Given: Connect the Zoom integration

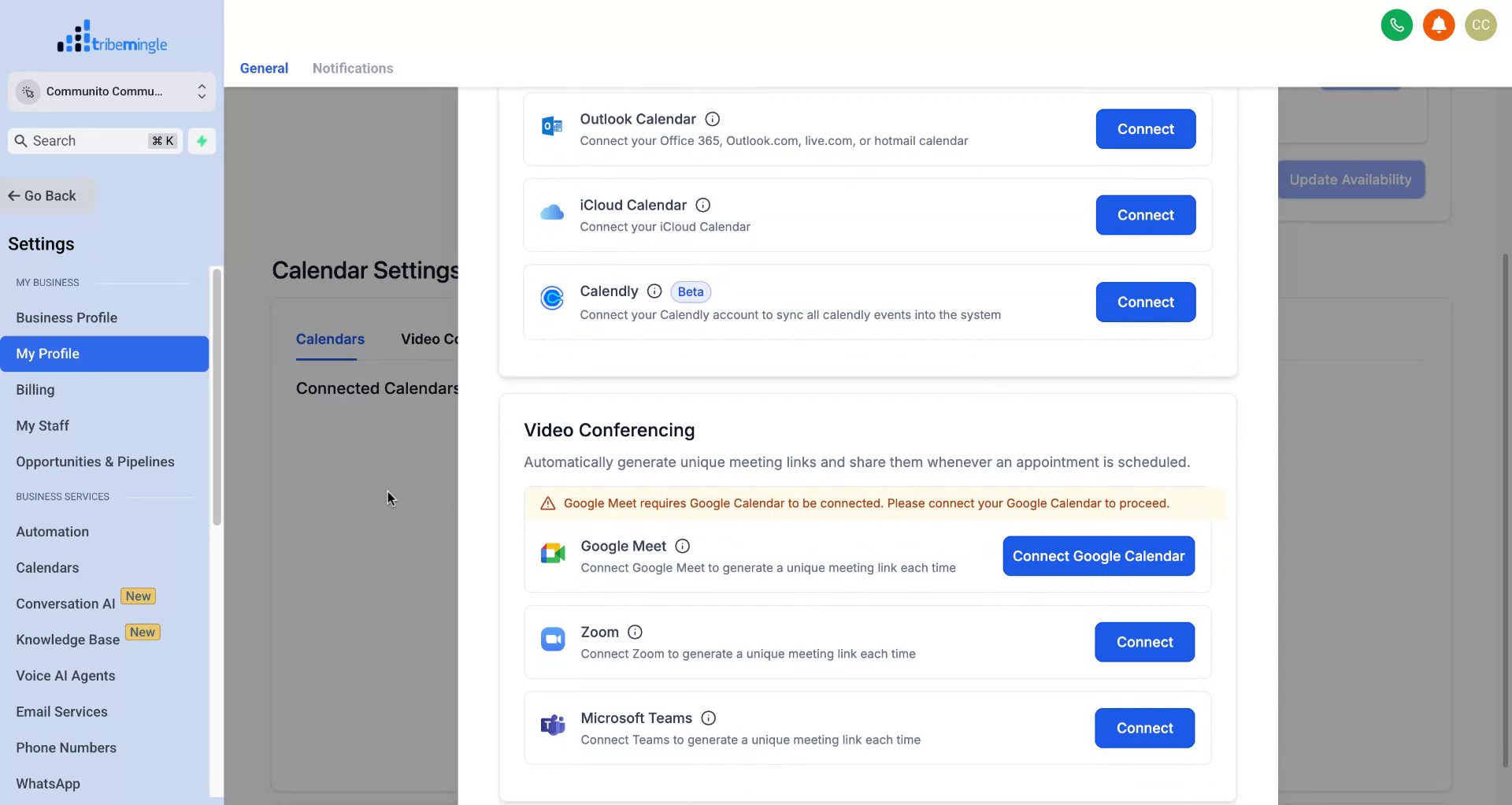Looking at the screenshot, I should click(x=1144, y=642).
